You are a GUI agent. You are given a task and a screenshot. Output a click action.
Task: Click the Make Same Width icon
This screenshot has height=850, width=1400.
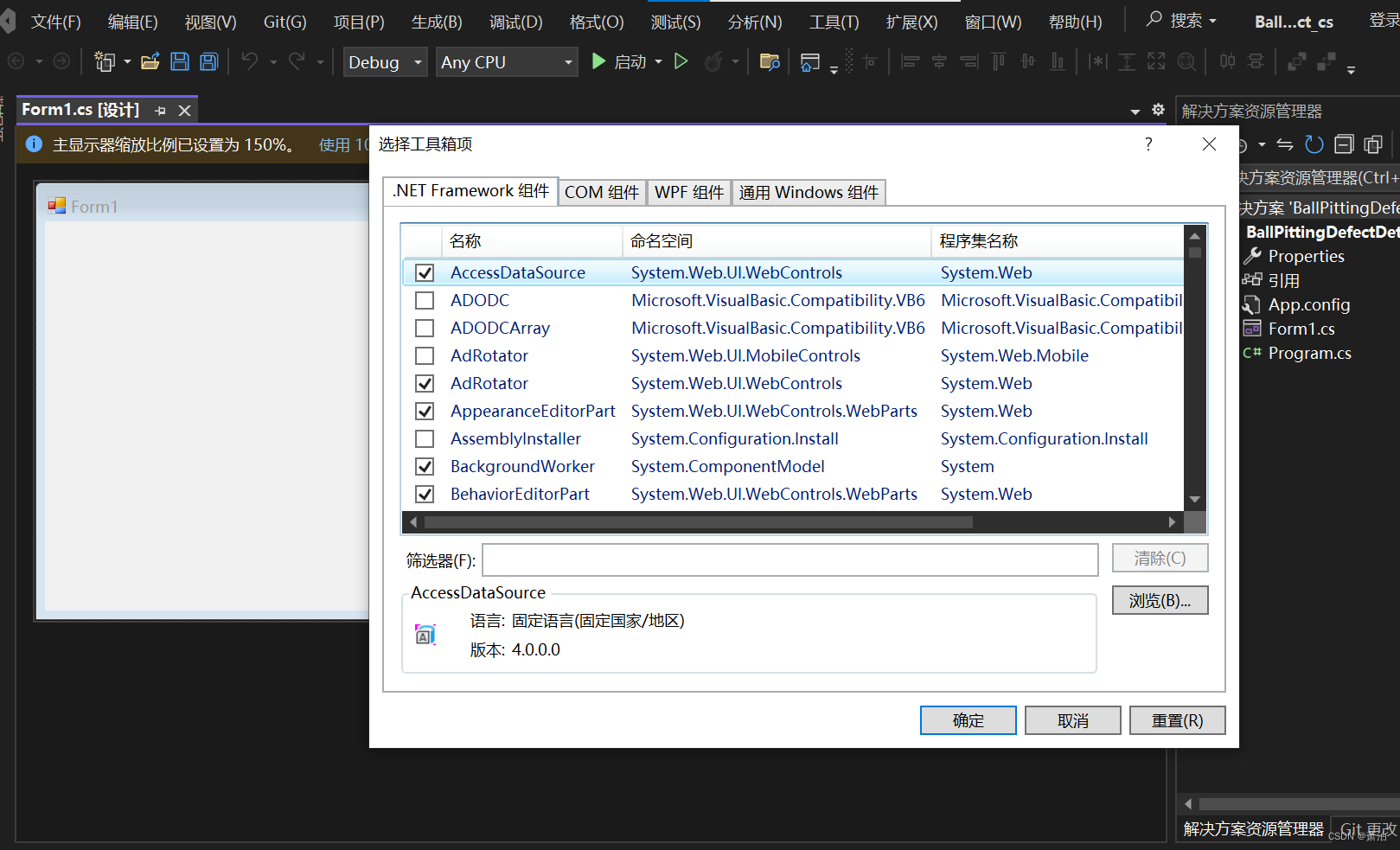[1097, 61]
